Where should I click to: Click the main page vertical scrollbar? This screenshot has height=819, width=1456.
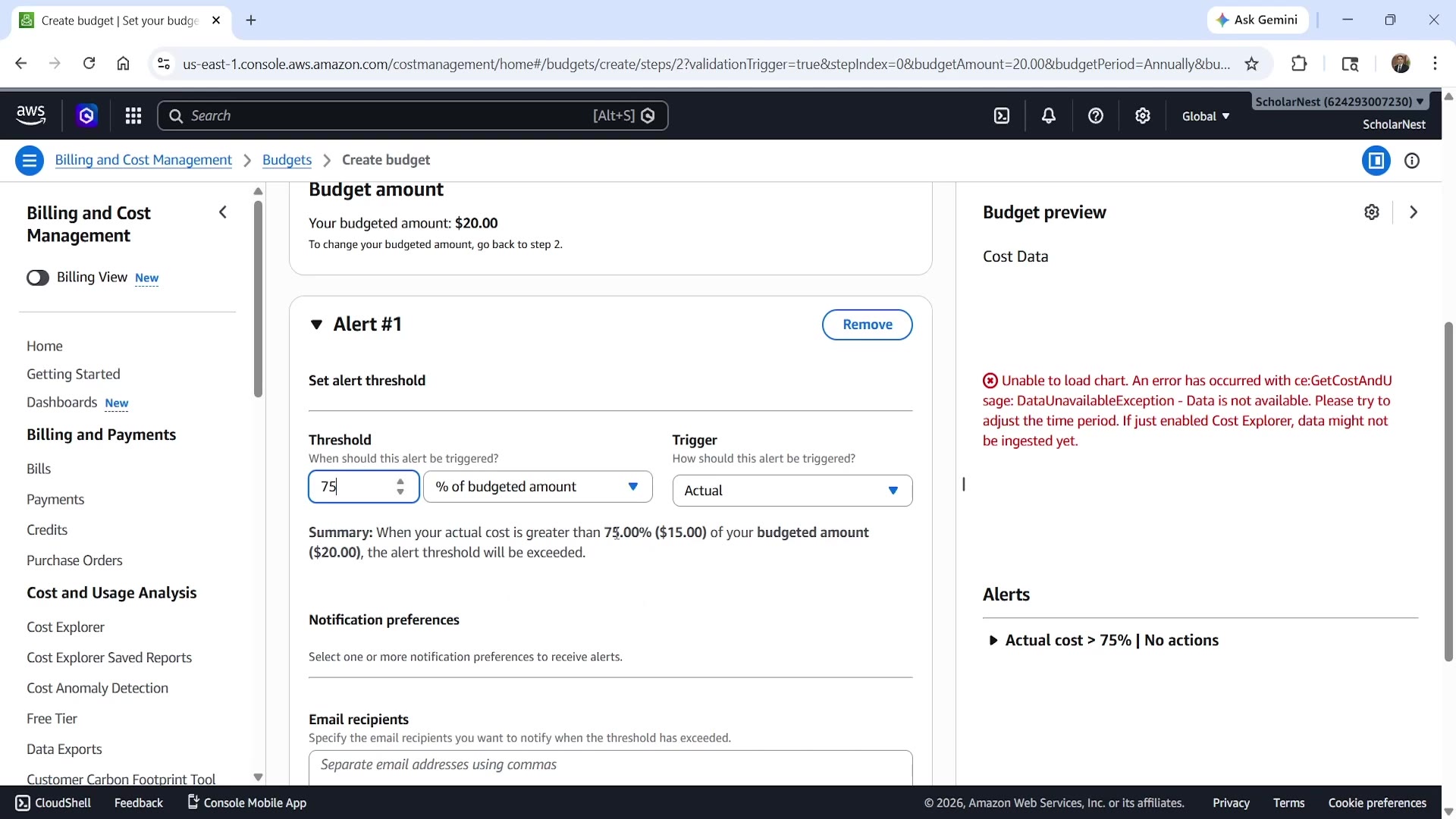[x=1448, y=493]
